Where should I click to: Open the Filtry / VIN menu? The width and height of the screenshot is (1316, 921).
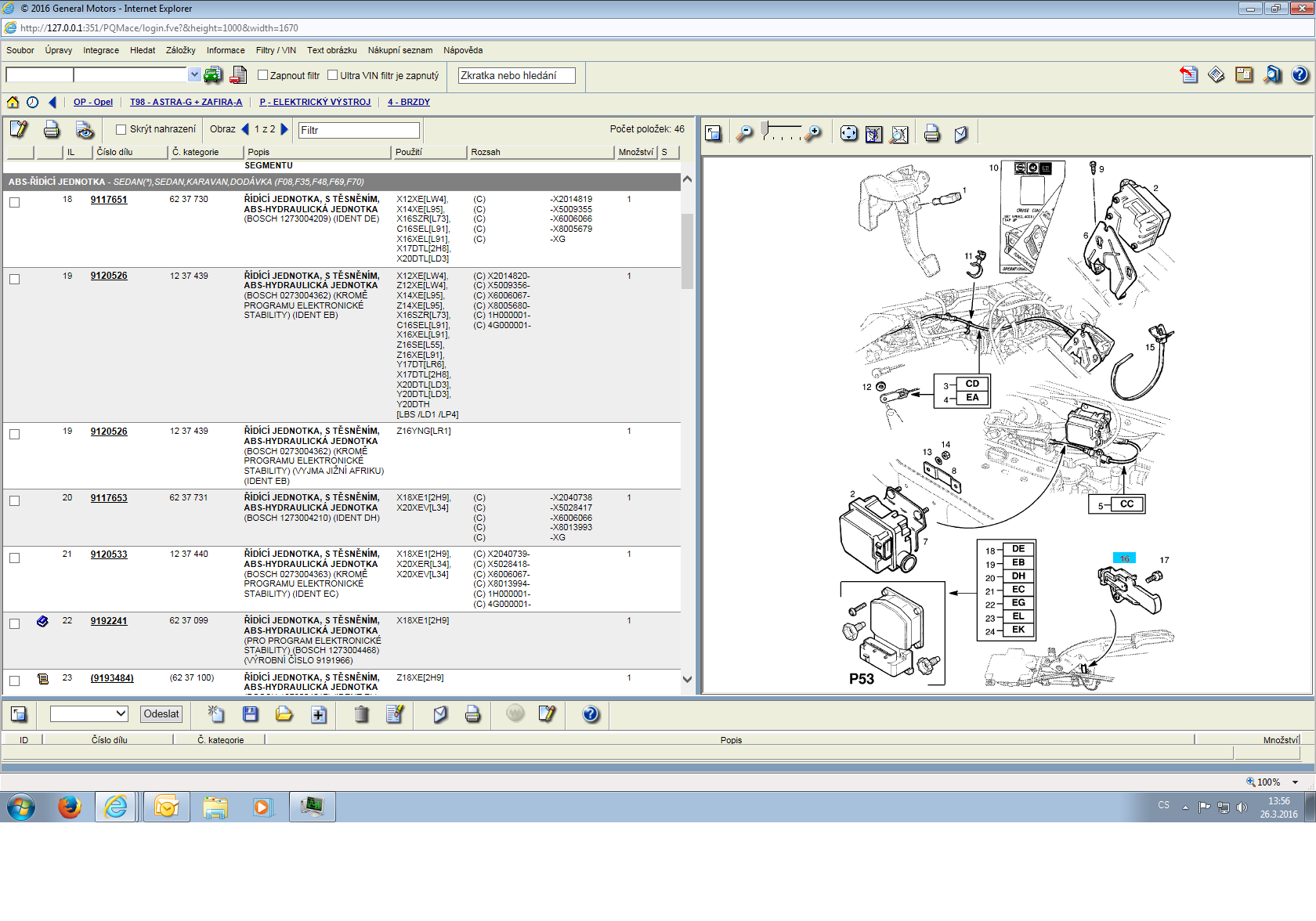click(276, 50)
